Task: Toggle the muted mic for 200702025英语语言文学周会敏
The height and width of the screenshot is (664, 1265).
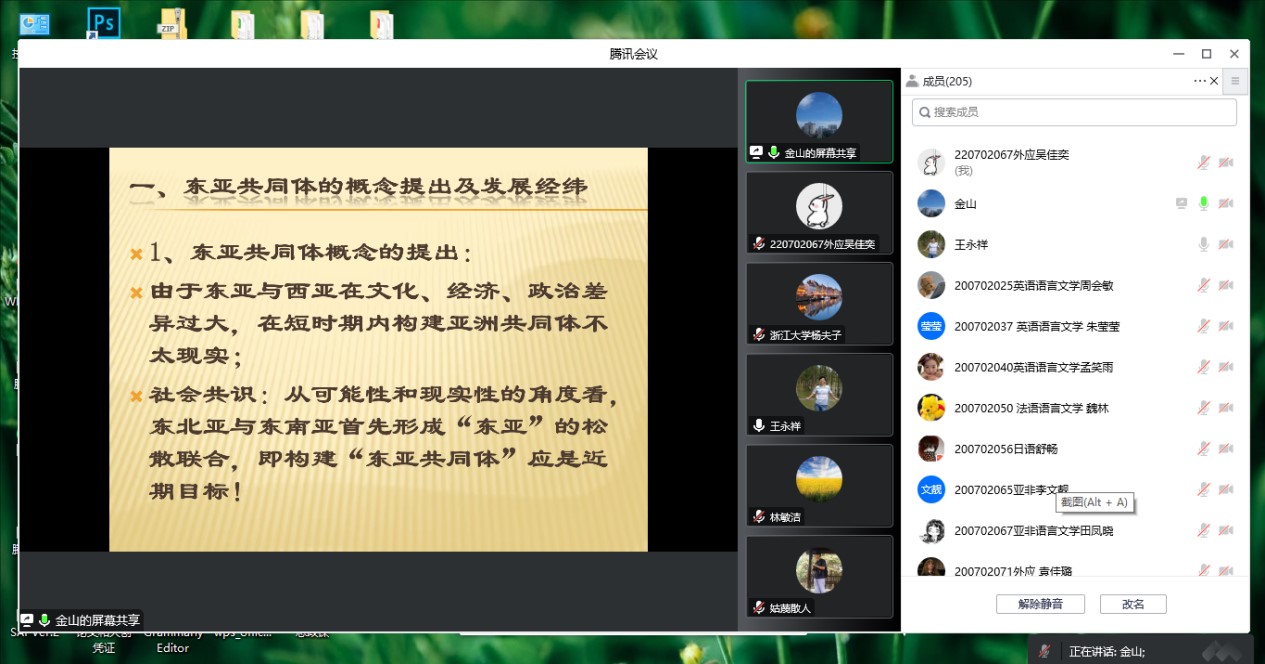Action: [x=1204, y=285]
